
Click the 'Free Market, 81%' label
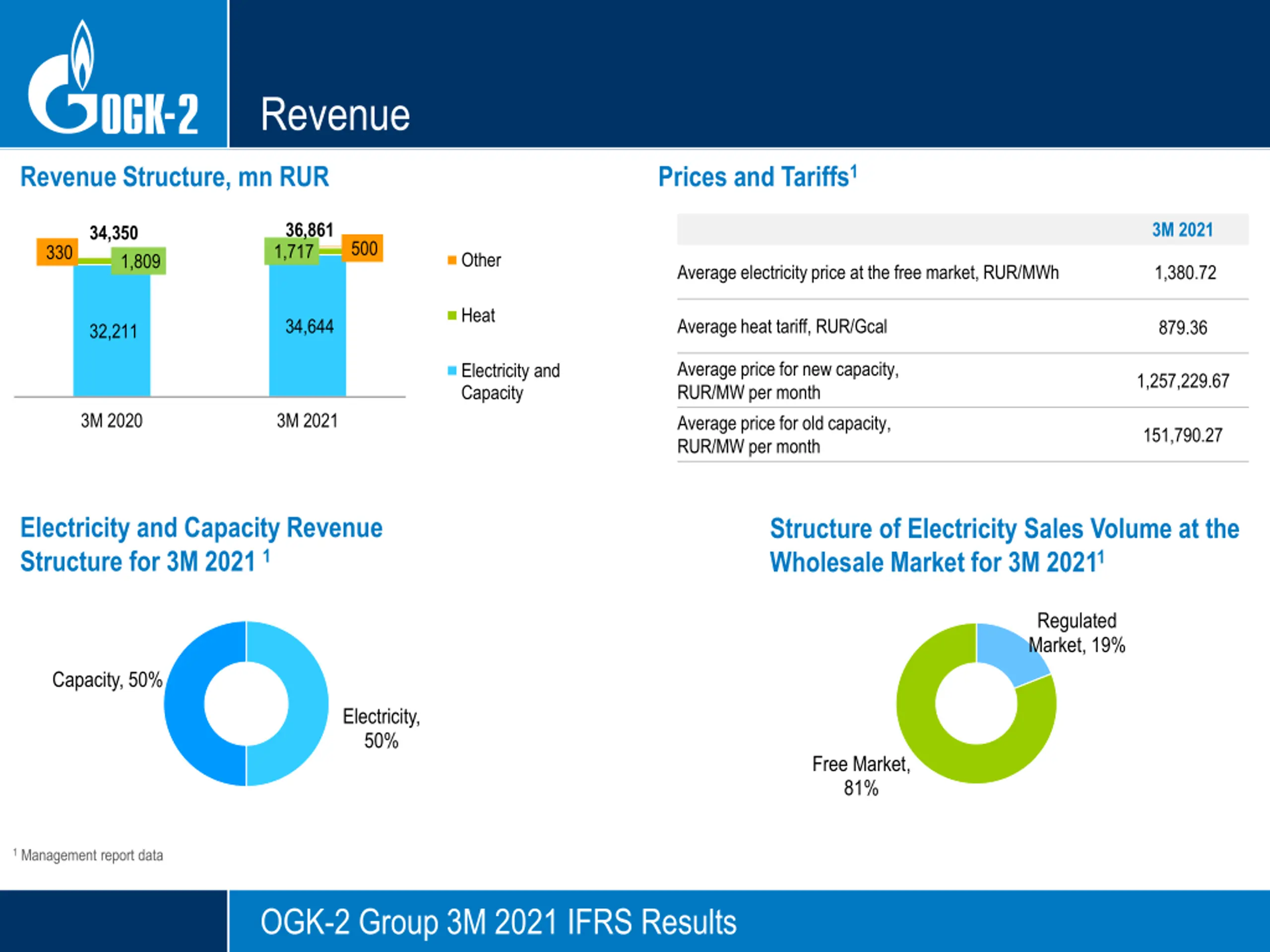[x=861, y=776]
